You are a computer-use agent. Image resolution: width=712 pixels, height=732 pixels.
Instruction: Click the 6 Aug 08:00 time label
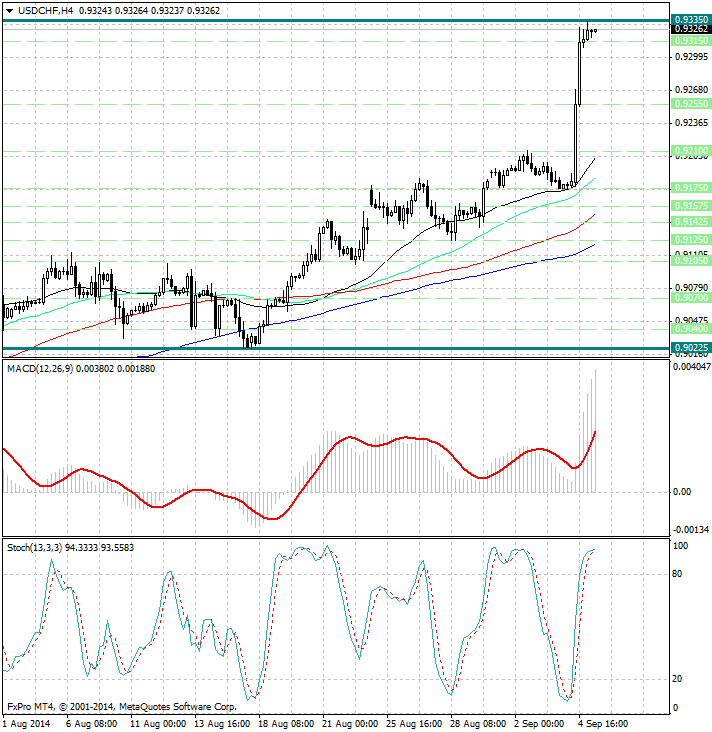[92, 724]
